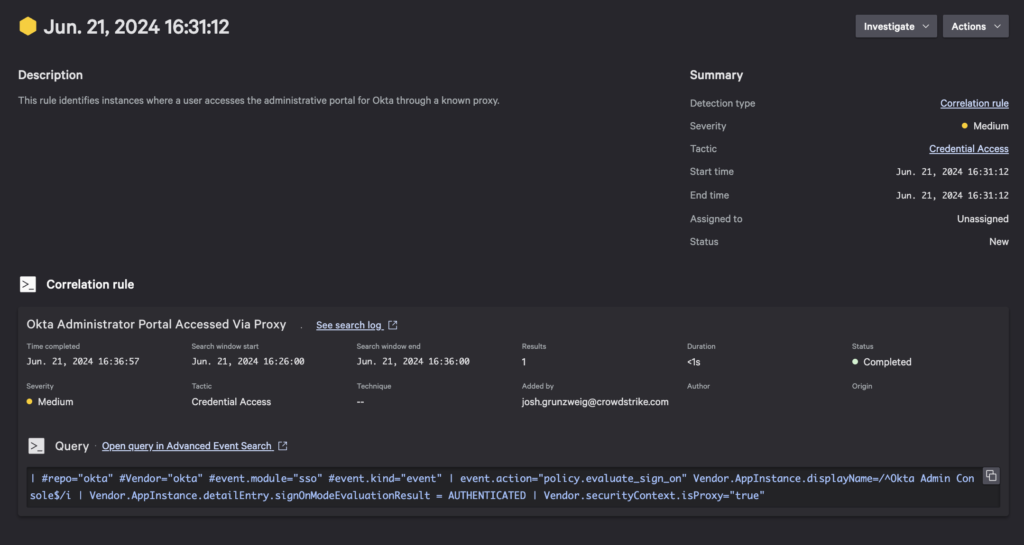Image resolution: width=1024 pixels, height=545 pixels.
Task: Click the rule description text
Action: tap(259, 101)
